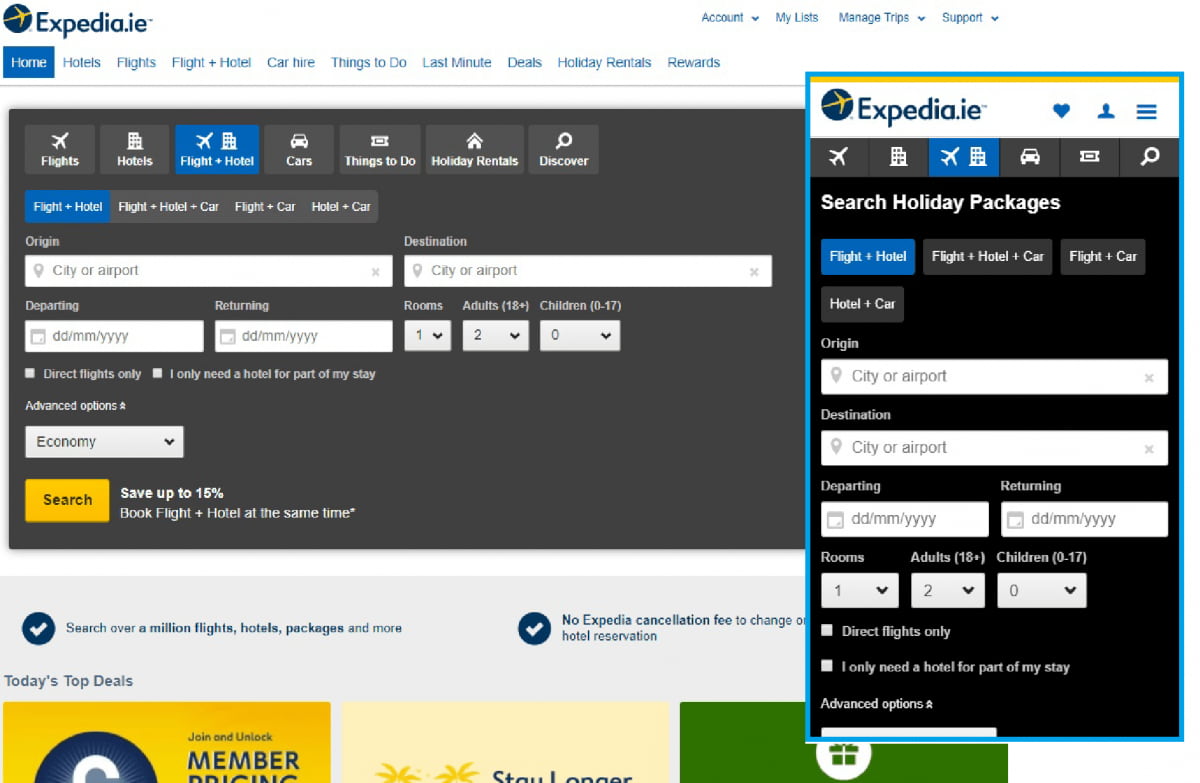Open the Economy cabin class dropdown
The width and height of the screenshot is (1200, 783).
tap(104, 442)
